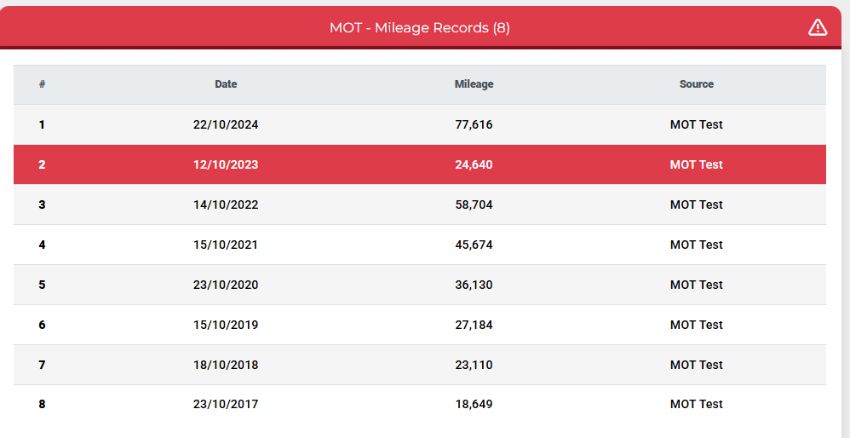850x438 pixels.
Task: Select the 15/10/2021 record date
Action: tap(226, 245)
